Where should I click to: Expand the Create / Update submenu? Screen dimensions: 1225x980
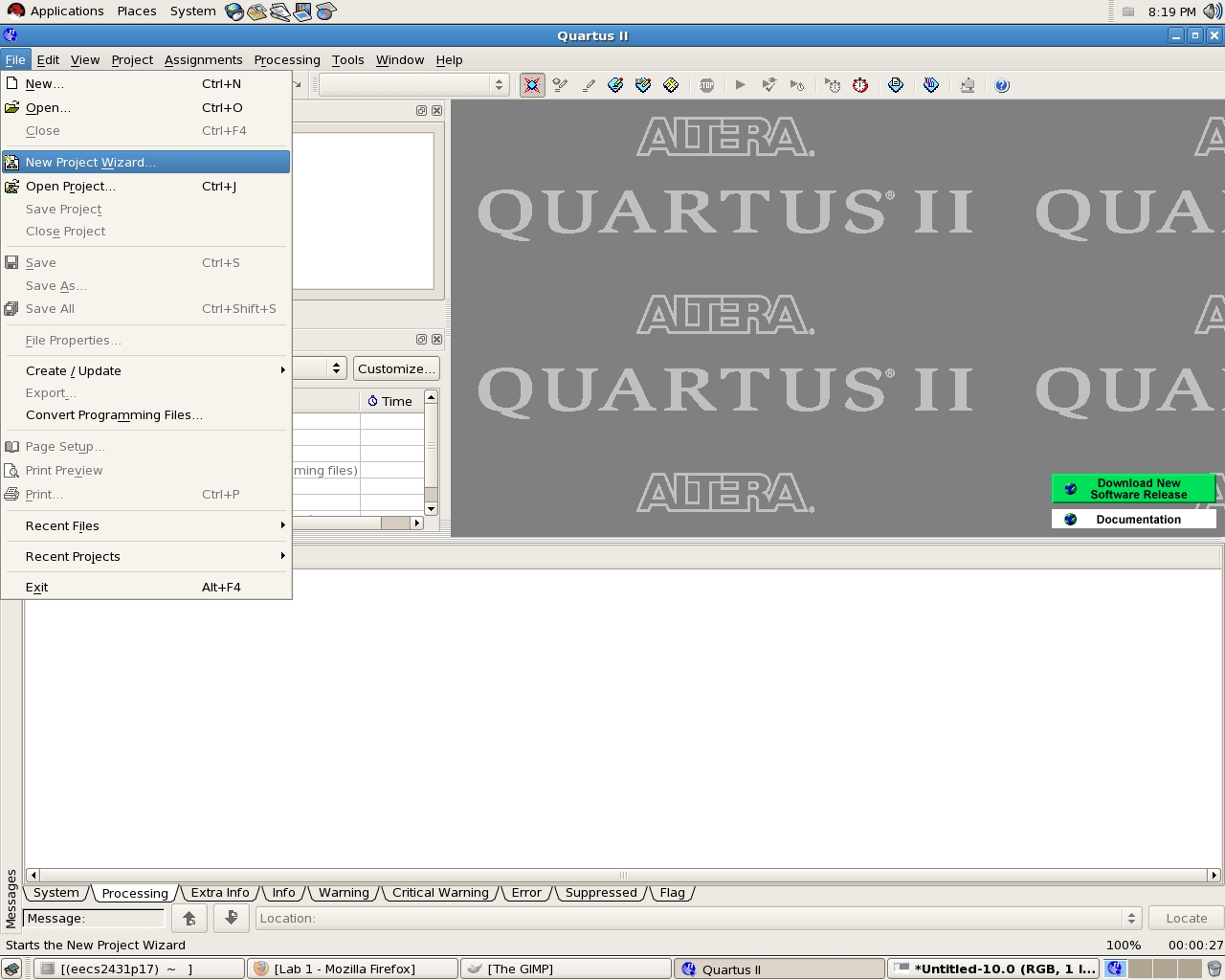pos(145,370)
